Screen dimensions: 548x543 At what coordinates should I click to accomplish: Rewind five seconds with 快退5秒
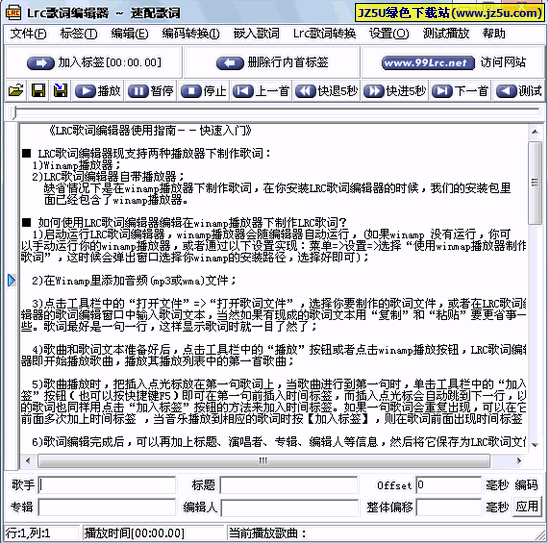click(x=326, y=91)
